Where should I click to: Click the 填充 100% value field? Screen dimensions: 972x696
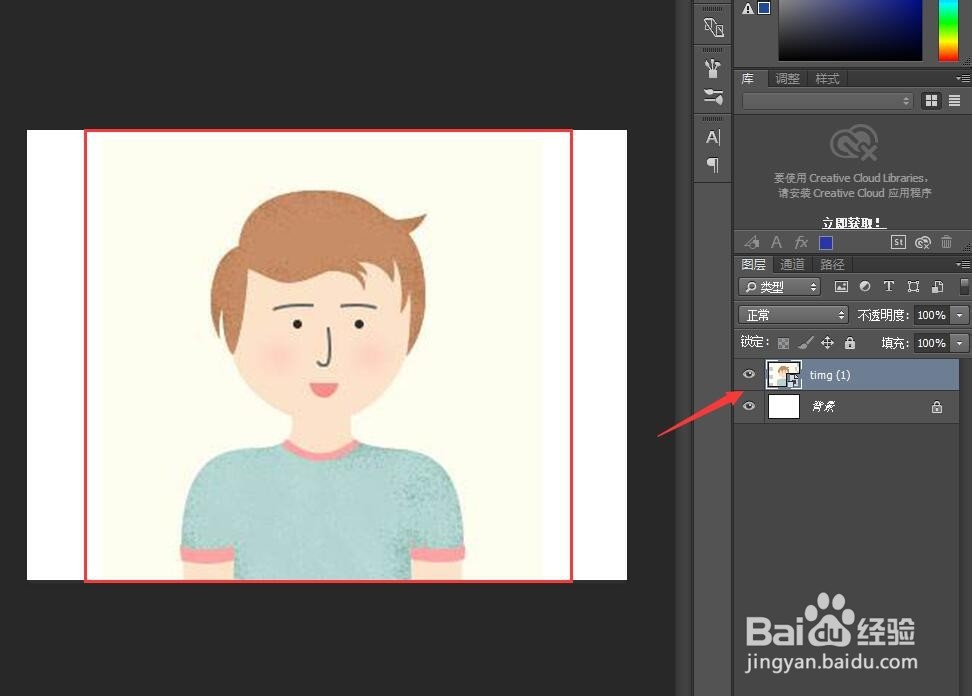[x=931, y=343]
